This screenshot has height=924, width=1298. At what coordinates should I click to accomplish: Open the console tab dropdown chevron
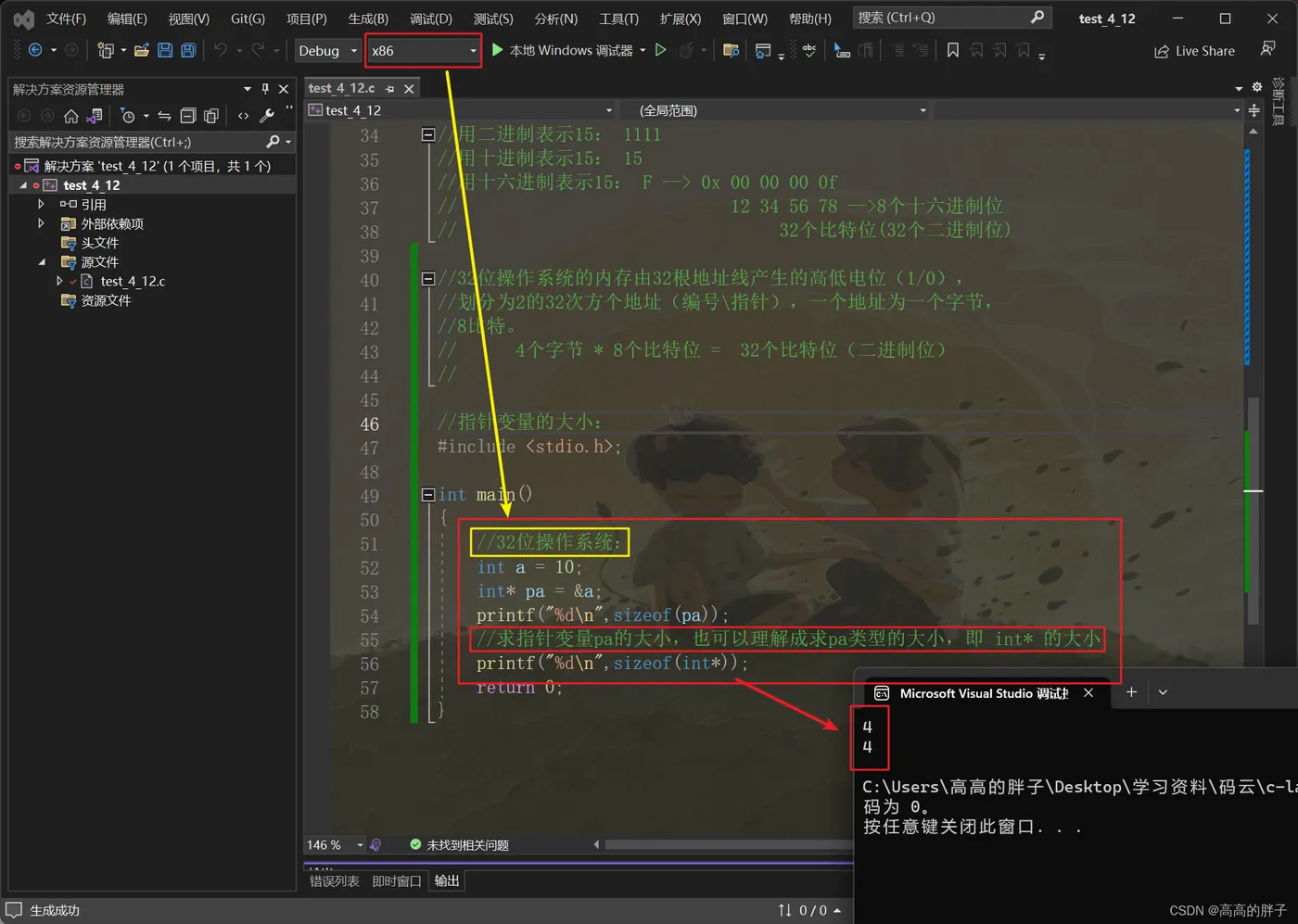click(1163, 692)
